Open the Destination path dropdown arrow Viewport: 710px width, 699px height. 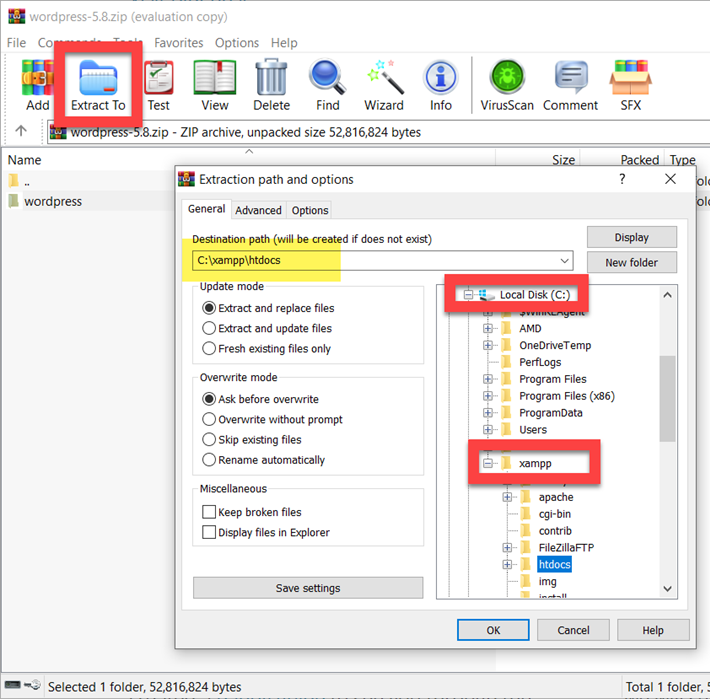tap(565, 261)
